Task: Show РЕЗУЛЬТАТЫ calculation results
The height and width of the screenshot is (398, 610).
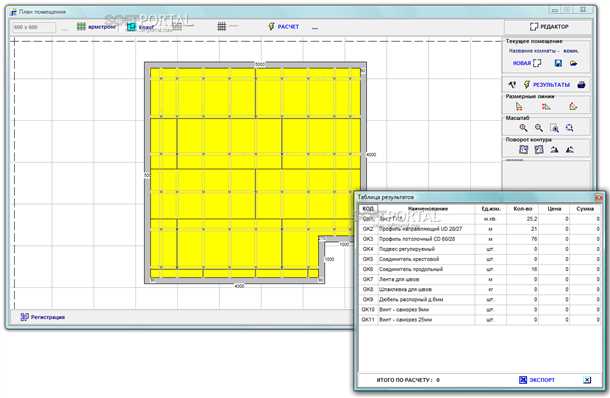Action: [547, 84]
